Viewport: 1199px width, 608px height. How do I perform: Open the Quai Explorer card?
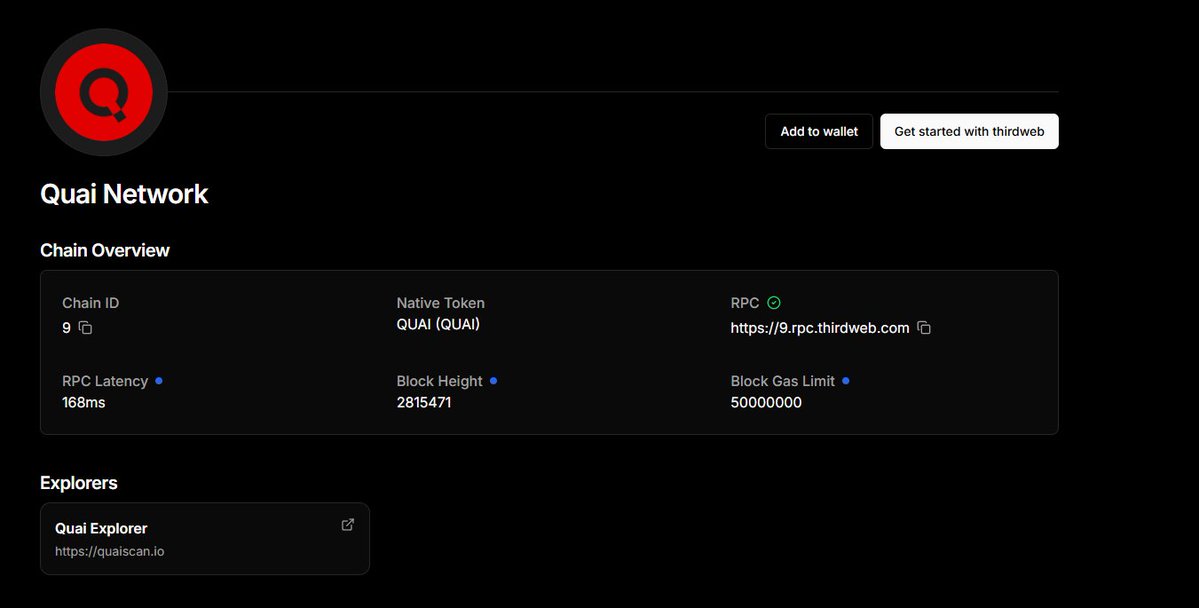[x=205, y=538]
